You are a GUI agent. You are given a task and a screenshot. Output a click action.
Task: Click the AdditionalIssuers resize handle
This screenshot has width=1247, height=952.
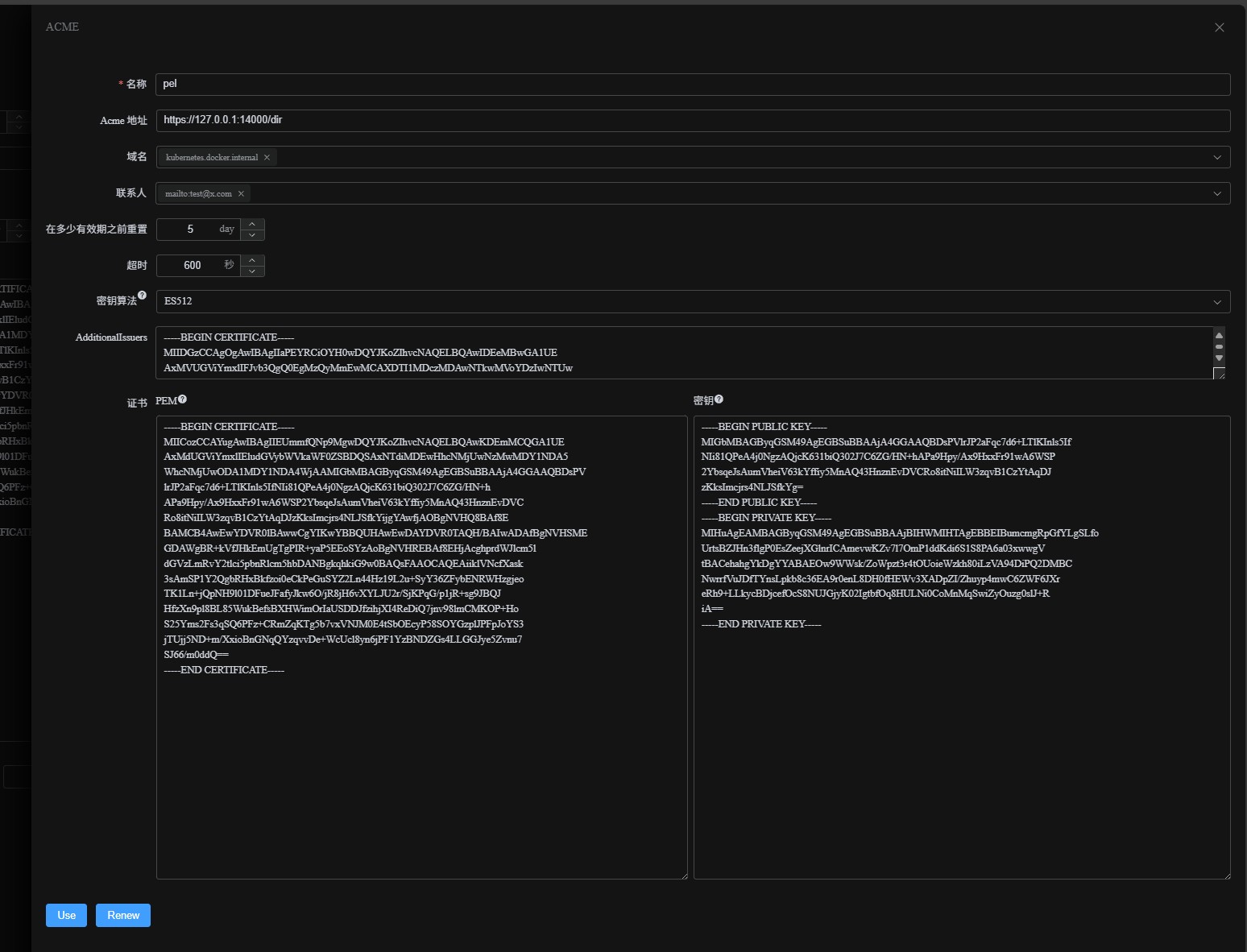click(x=1220, y=373)
